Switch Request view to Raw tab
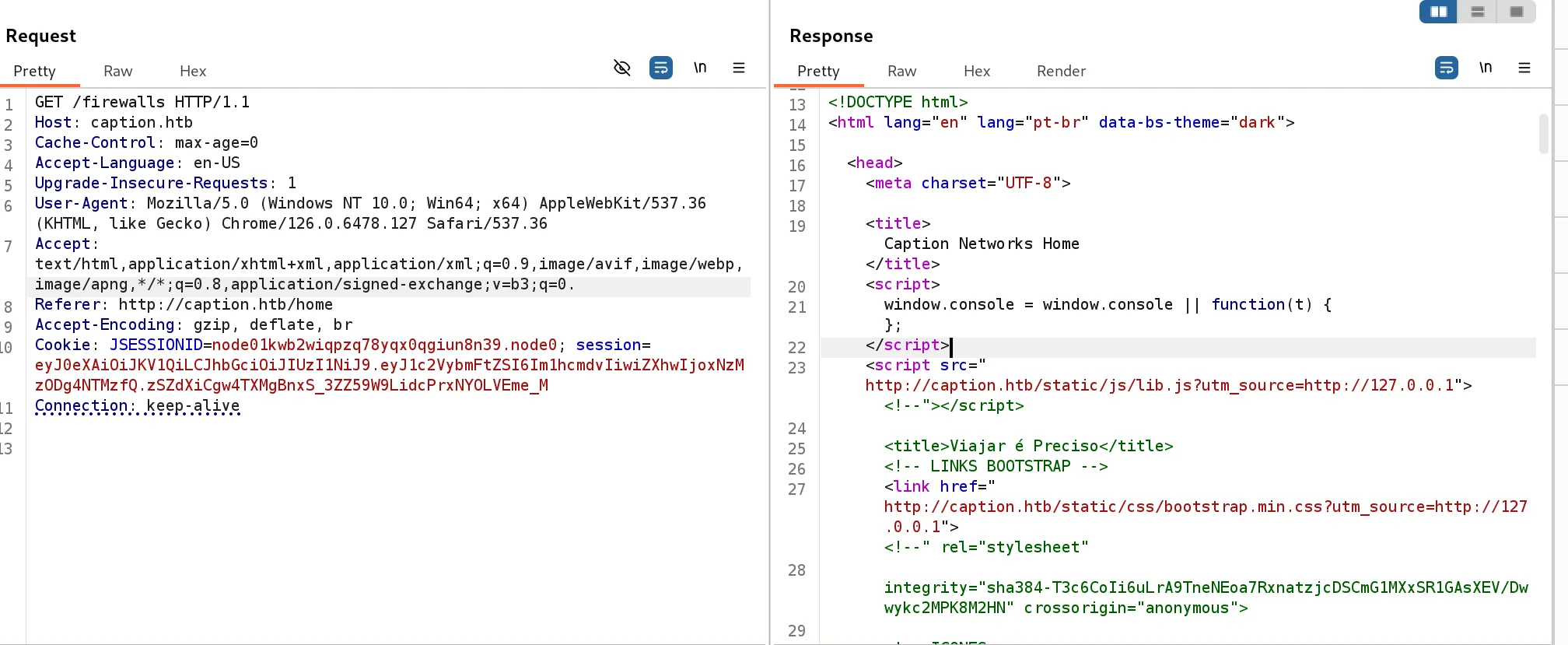The height and width of the screenshot is (645, 1568). click(x=118, y=71)
